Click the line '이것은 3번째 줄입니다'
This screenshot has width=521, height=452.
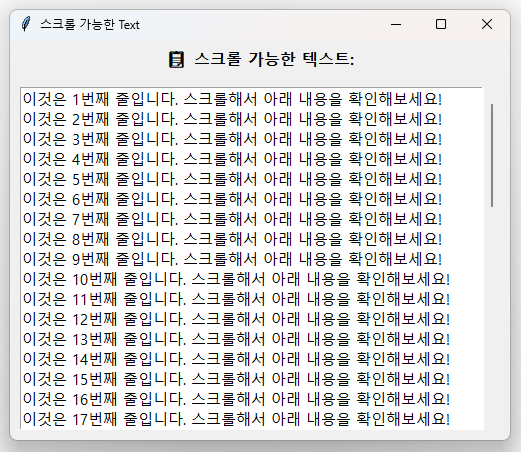(x=232, y=139)
